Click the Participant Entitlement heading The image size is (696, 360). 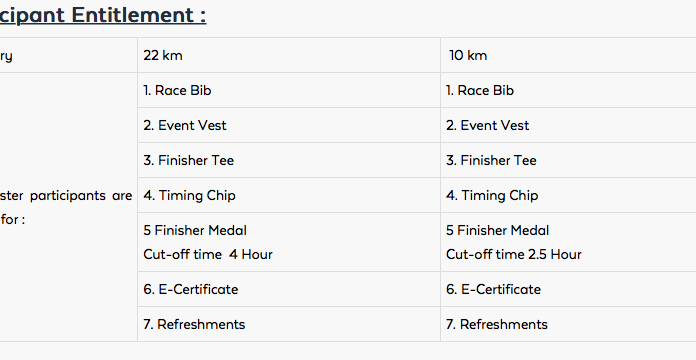(103, 15)
